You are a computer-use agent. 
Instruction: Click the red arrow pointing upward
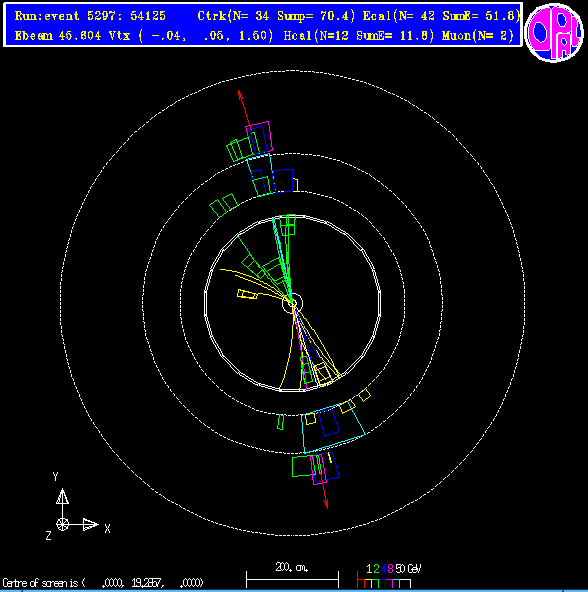(x=244, y=108)
